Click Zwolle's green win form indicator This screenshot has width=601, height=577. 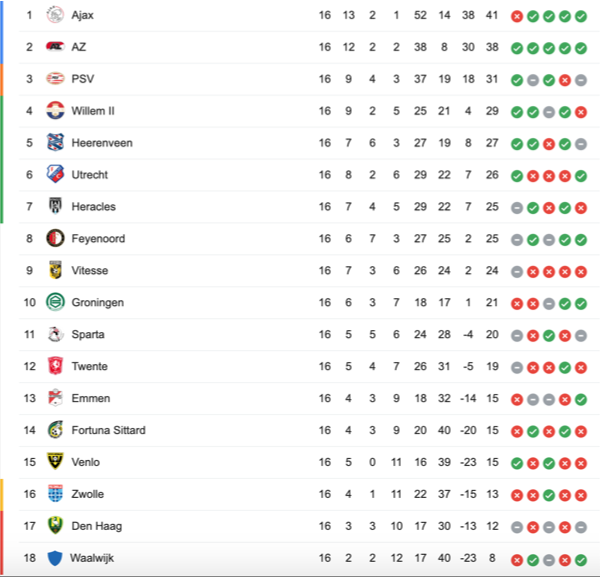549,495
